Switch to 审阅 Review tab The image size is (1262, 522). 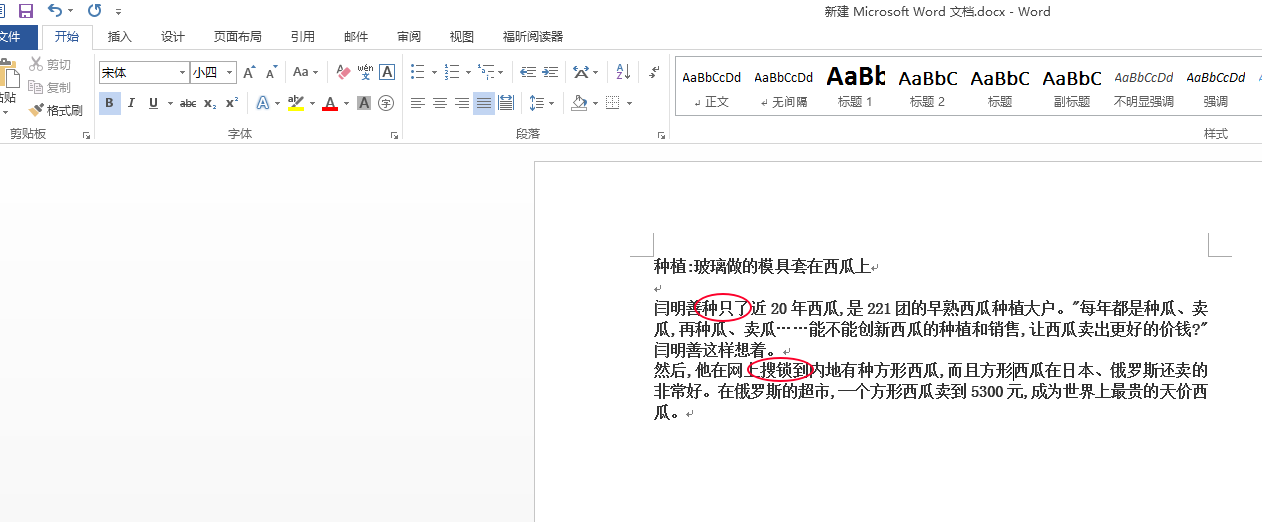click(409, 37)
